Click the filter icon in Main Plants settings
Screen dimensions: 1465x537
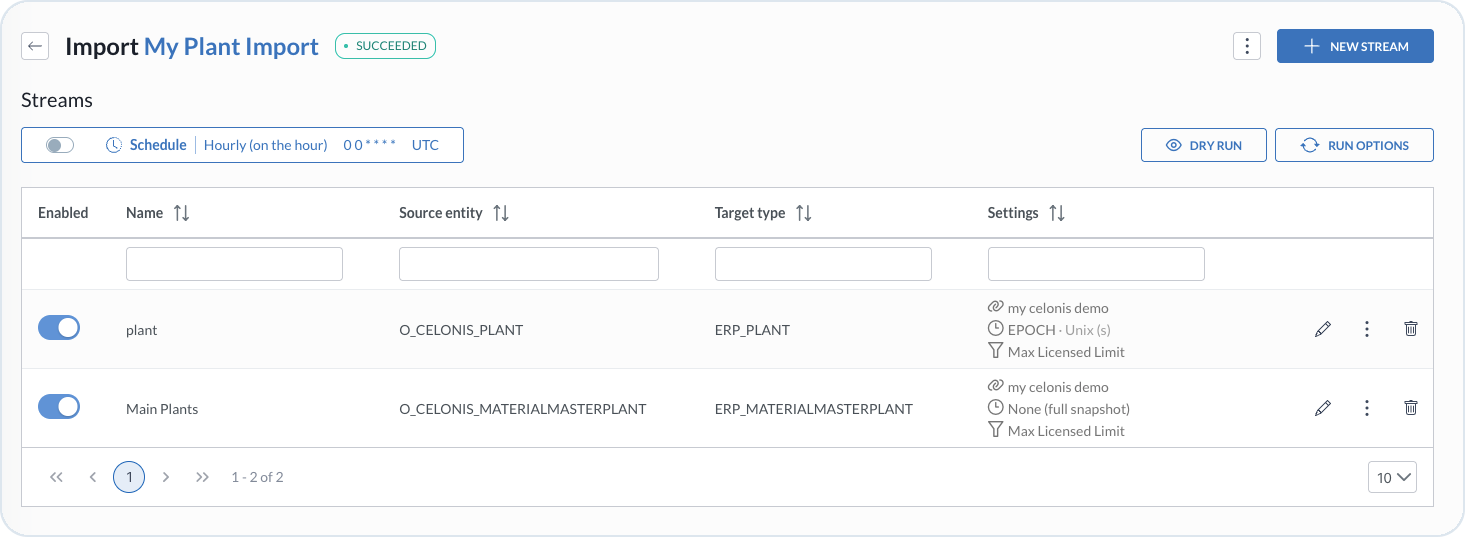[x=995, y=429]
